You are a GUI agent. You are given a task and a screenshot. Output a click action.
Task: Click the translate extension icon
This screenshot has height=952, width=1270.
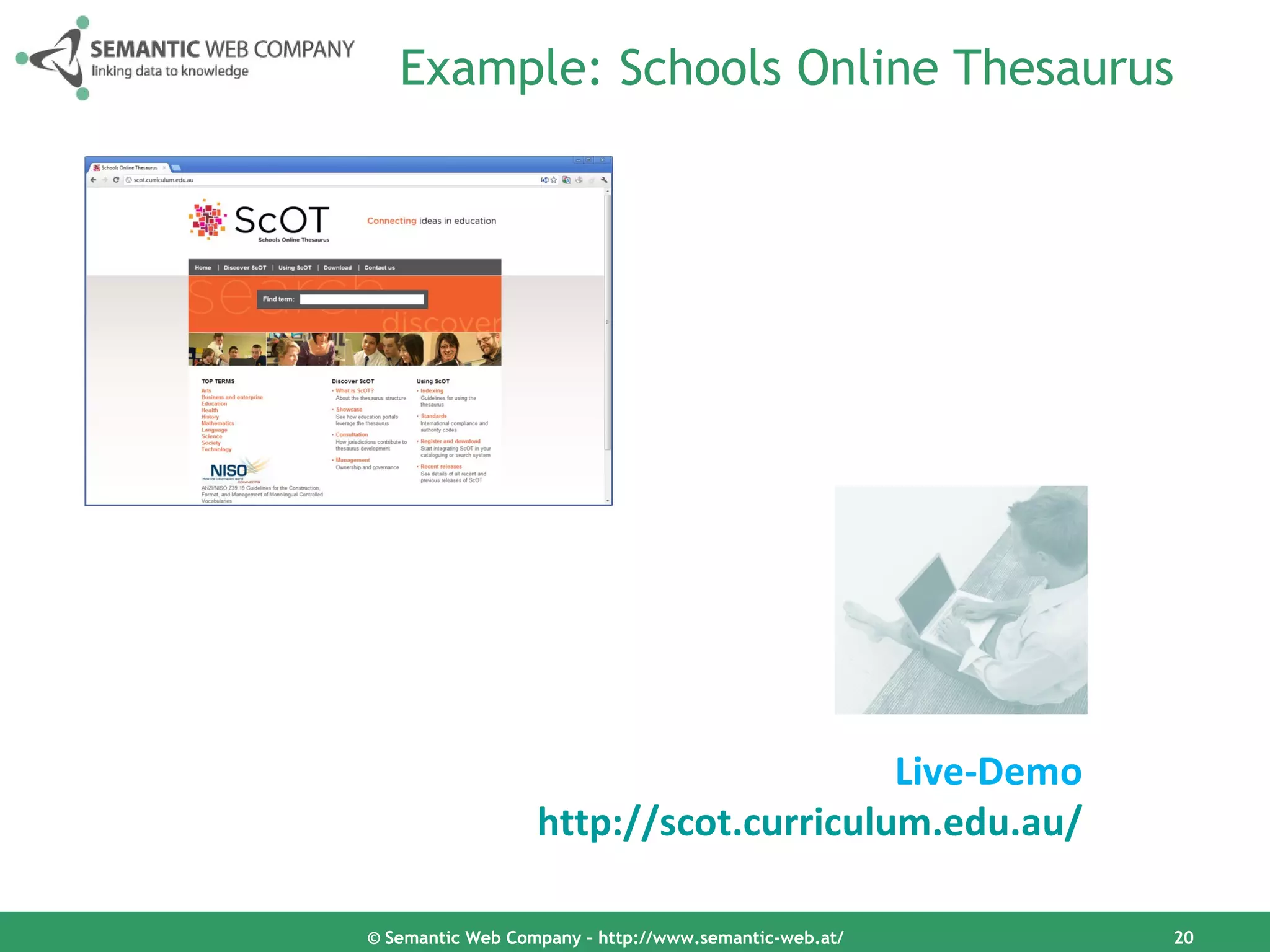pos(566,180)
